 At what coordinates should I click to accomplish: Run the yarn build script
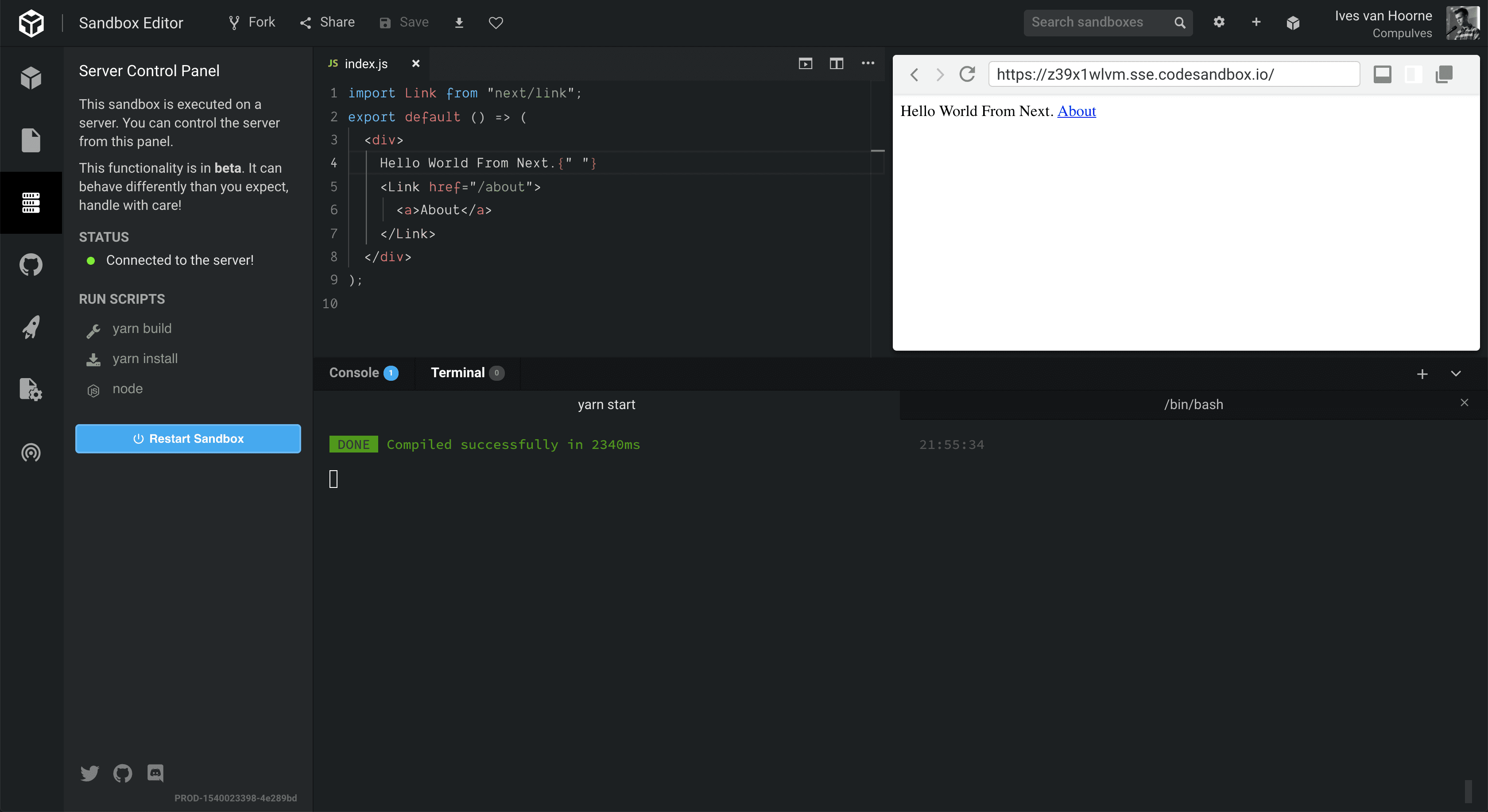[142, 328]
